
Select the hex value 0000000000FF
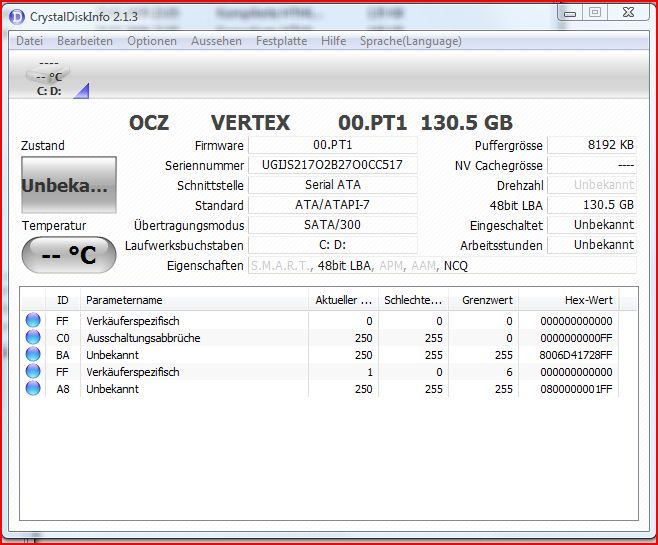[x=576, y=338]
